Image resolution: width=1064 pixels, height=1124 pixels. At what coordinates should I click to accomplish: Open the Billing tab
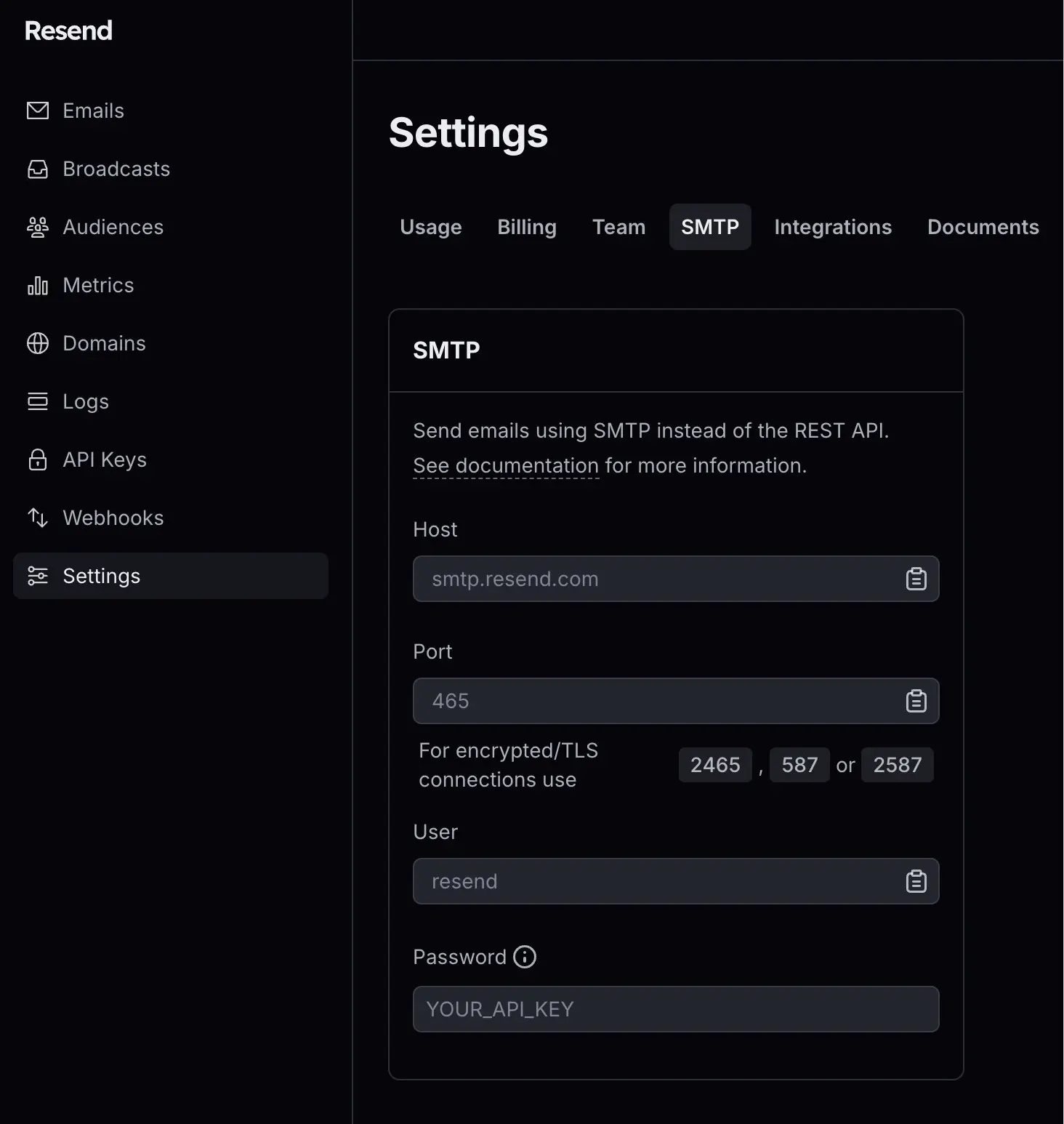click(x=527, y=227)
